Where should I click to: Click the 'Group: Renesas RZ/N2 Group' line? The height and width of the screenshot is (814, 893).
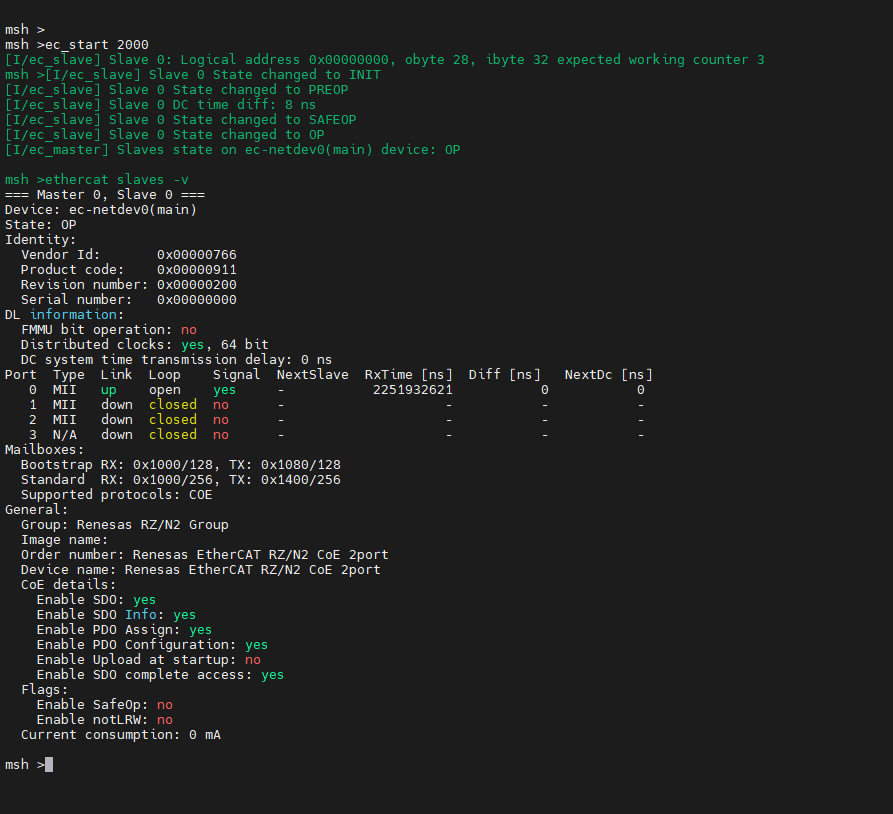click(124, 525)
